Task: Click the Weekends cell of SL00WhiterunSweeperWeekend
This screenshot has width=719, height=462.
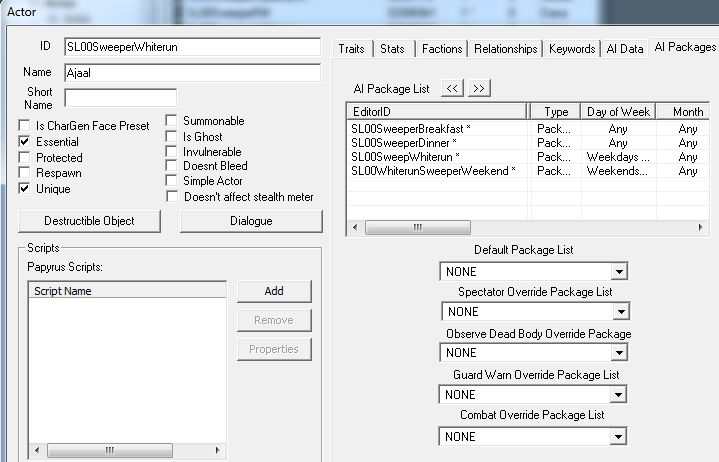Action: [x=617, y=171]
